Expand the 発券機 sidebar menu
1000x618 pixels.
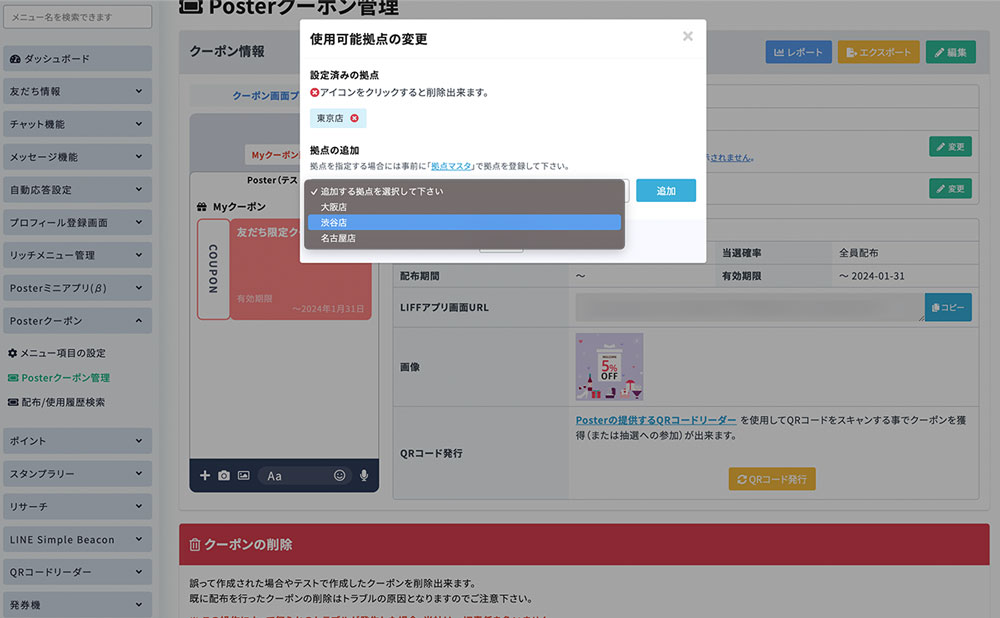click(77, 605)
